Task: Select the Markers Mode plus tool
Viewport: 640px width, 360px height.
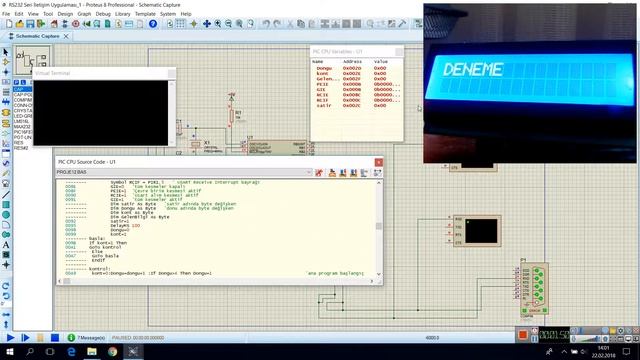Action: click(6, 265)
